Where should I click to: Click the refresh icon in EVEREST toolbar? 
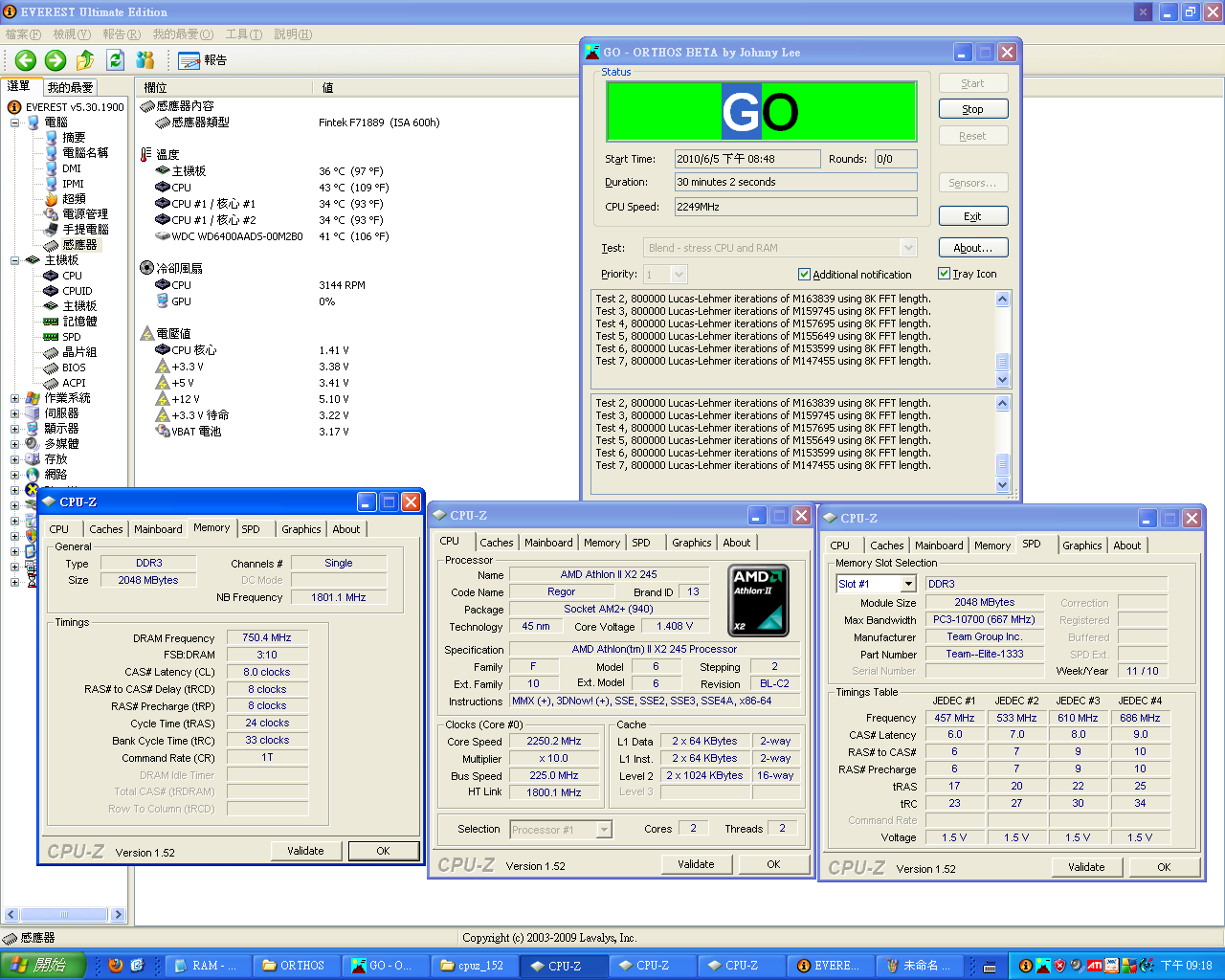pyautogui.click(x=116, y=60)
